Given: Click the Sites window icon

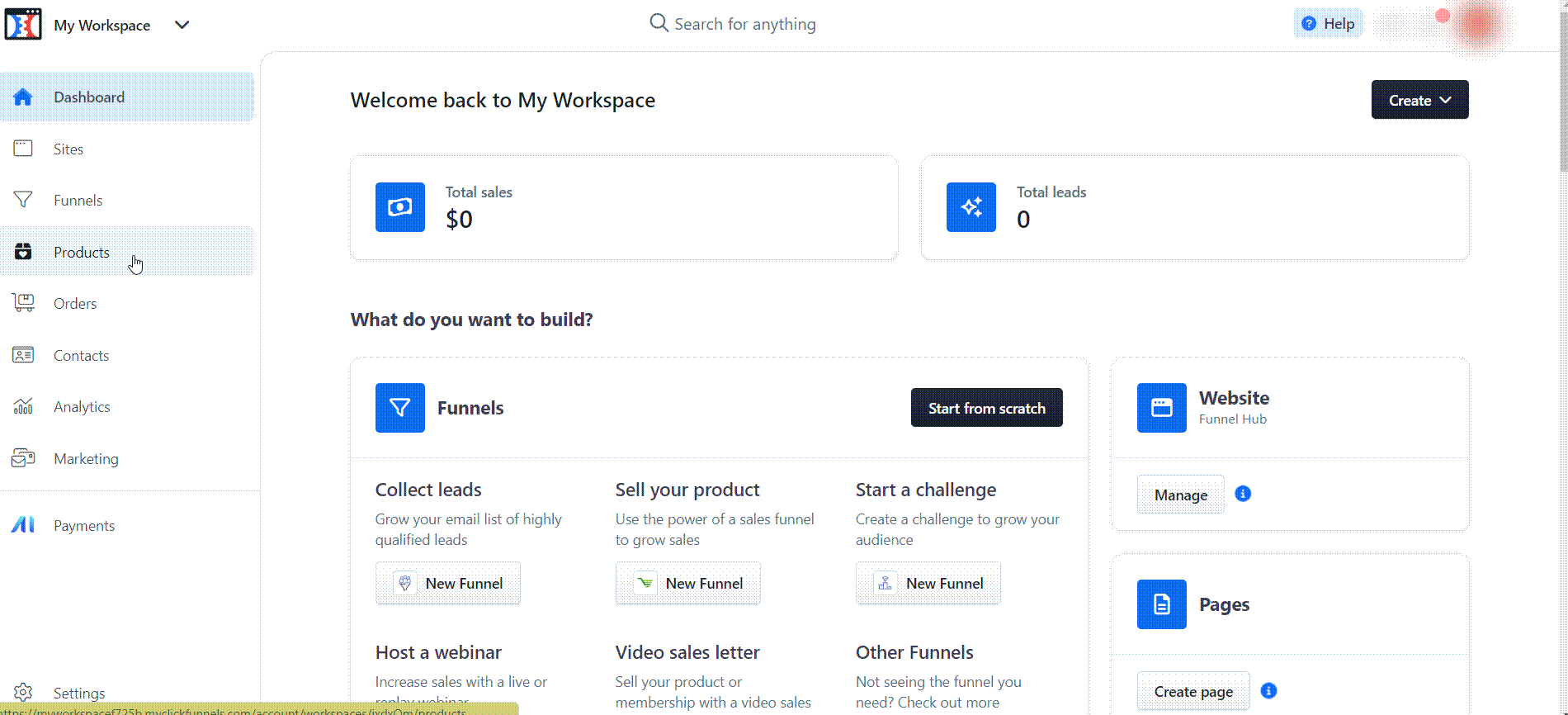Looking at the screenshot, I should point(23,149).
